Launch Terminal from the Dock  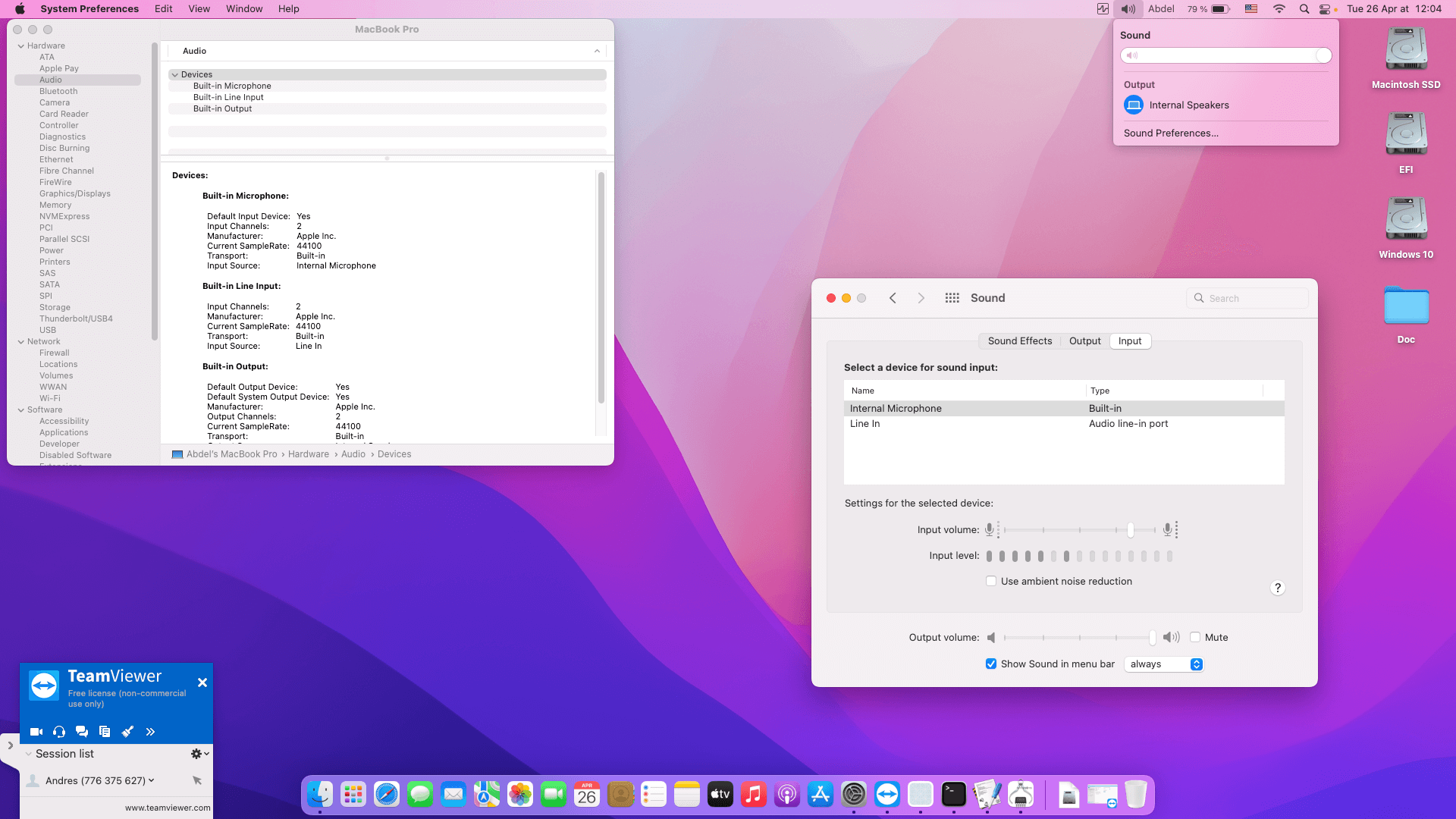(x=954, y=794)
